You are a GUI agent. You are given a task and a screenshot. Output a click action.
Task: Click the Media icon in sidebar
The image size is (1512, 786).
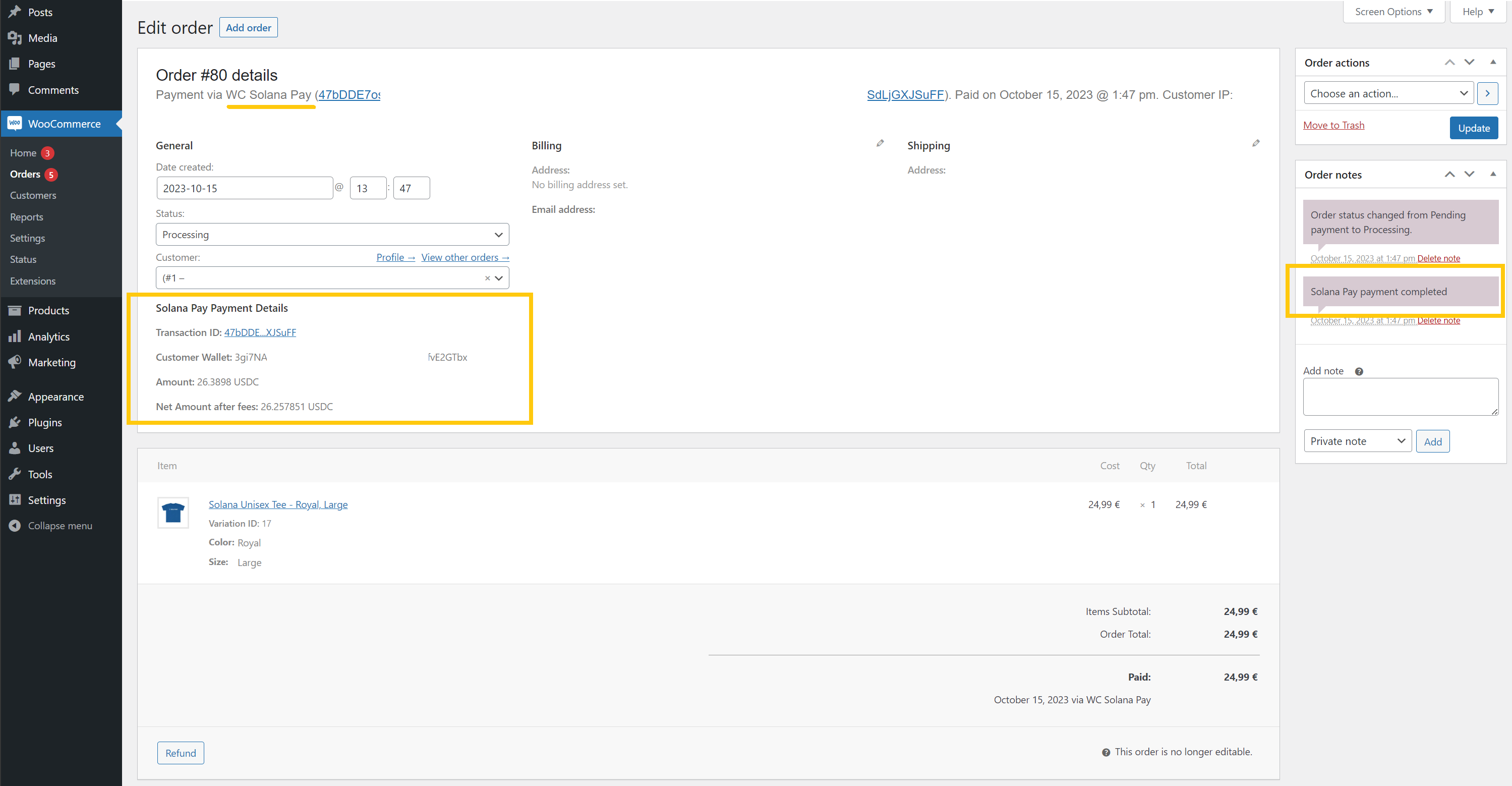point(15,37)
